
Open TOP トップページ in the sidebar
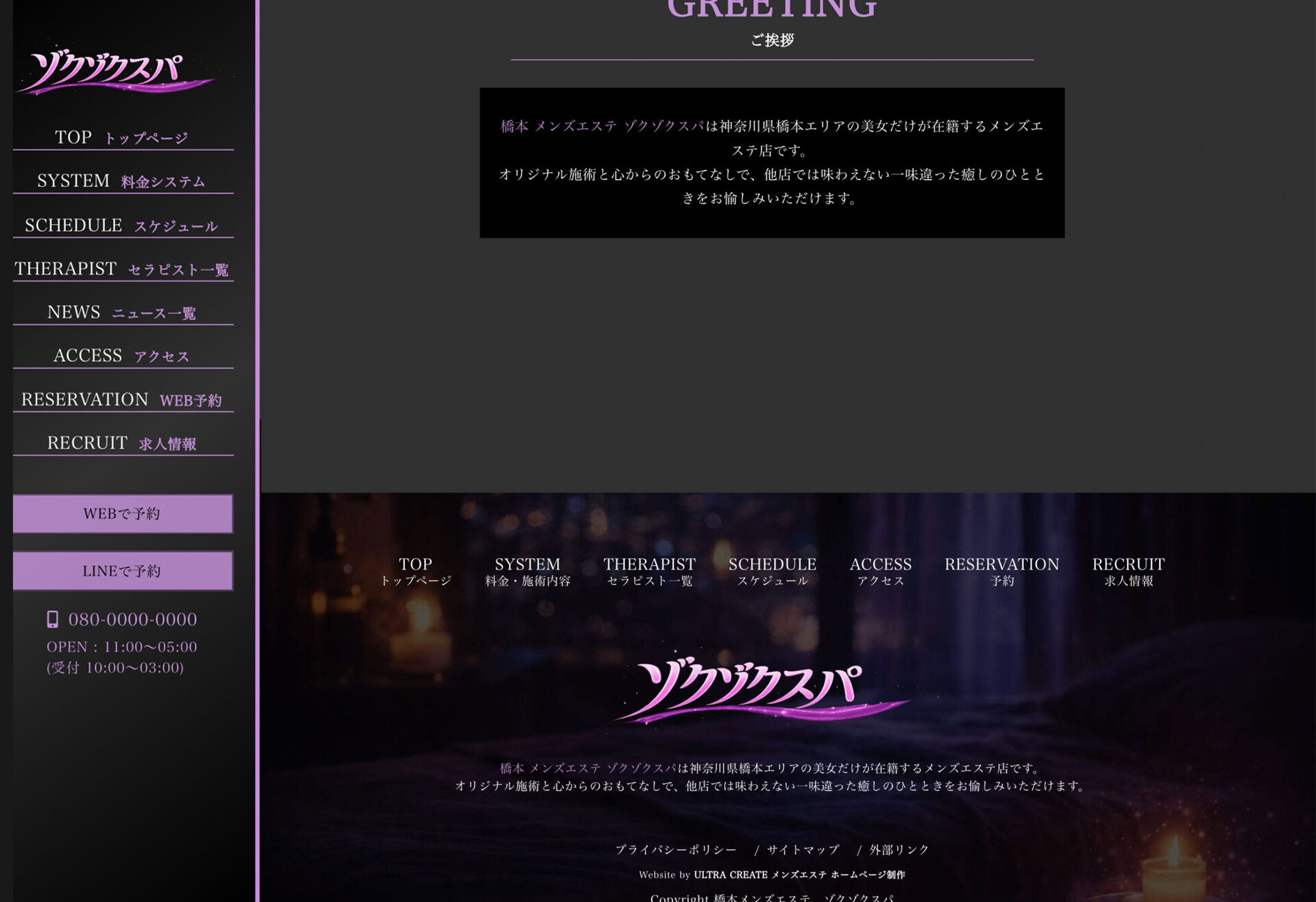pyautogui.click(x=123, y=138)
